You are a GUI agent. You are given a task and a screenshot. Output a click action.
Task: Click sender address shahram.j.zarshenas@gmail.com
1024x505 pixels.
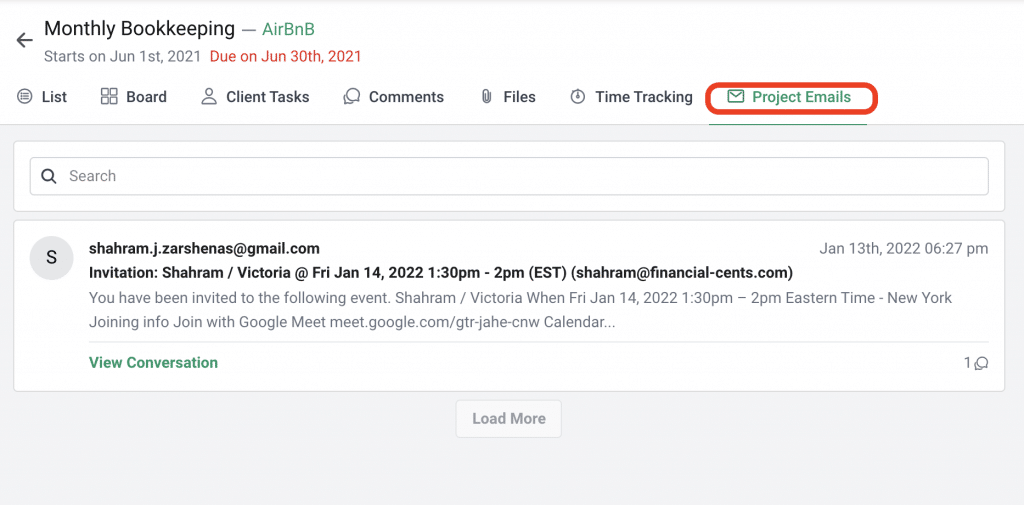(204, 248)
